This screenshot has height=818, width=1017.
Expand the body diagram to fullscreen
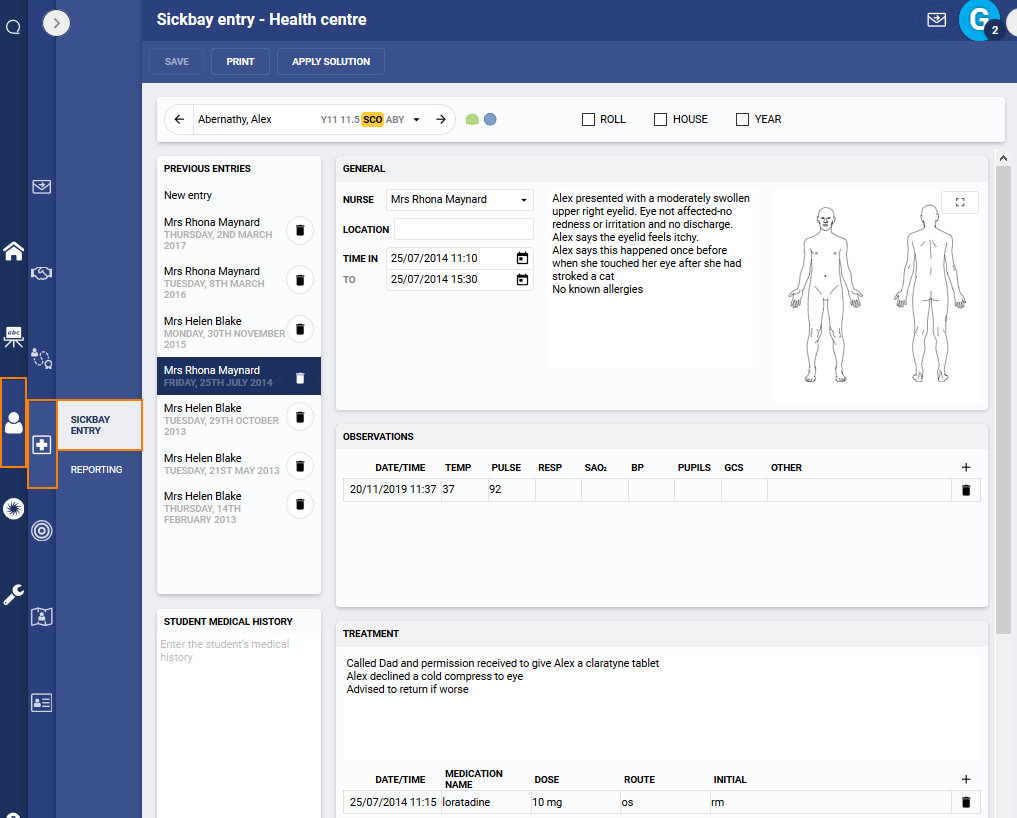[960, 201]
